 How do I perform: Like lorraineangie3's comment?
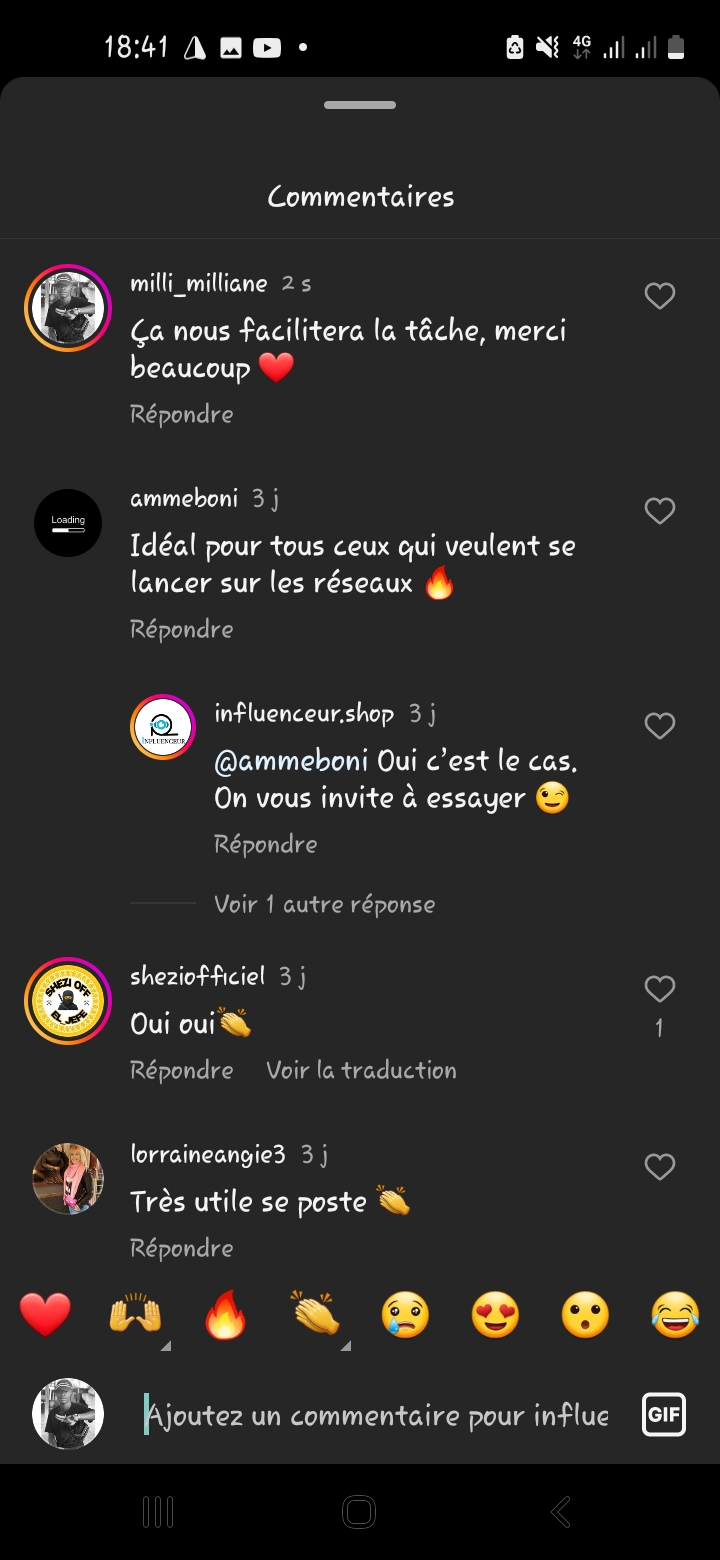point(659,1167)
